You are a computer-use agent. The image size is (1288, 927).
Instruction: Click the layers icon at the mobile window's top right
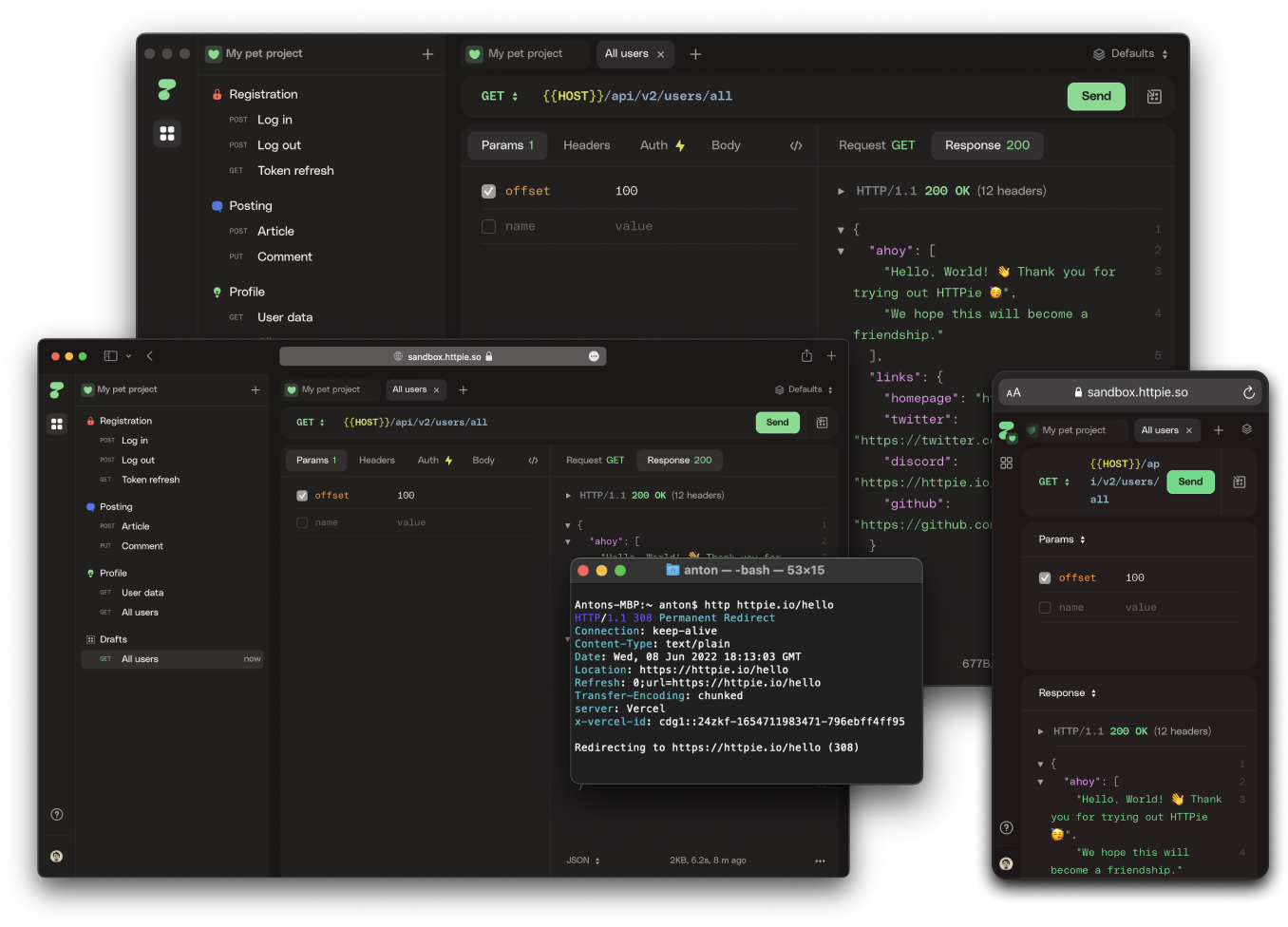click(1246, 429)
